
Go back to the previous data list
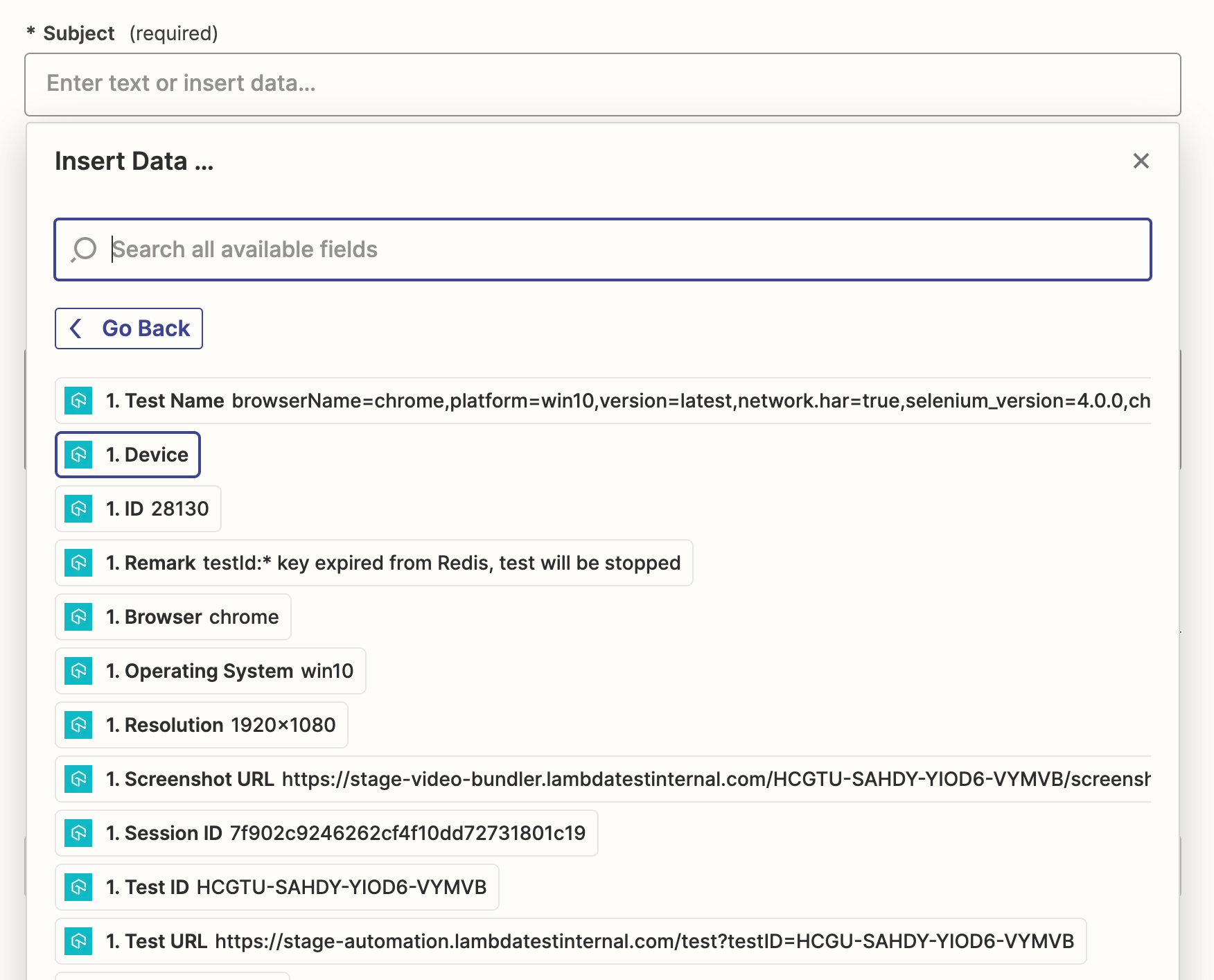129,329
